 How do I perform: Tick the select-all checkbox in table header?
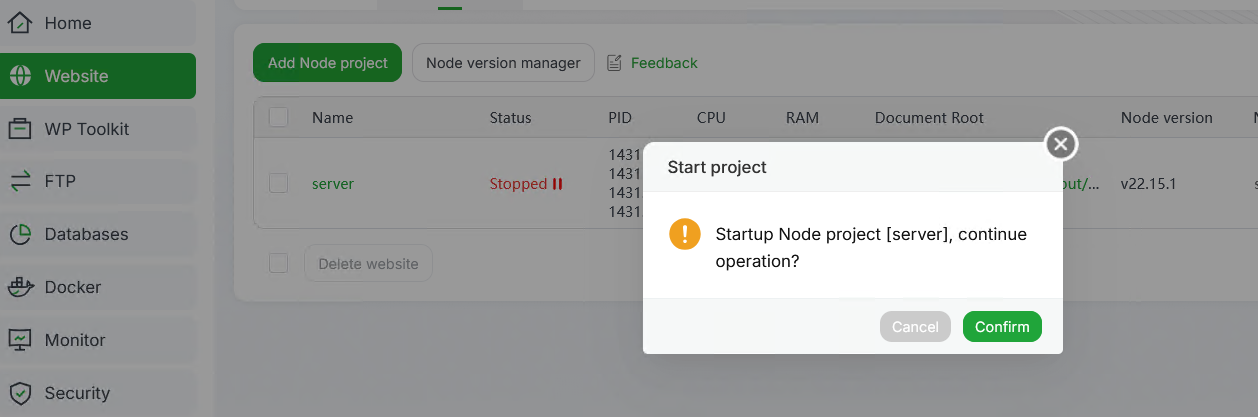coord(279,118)
